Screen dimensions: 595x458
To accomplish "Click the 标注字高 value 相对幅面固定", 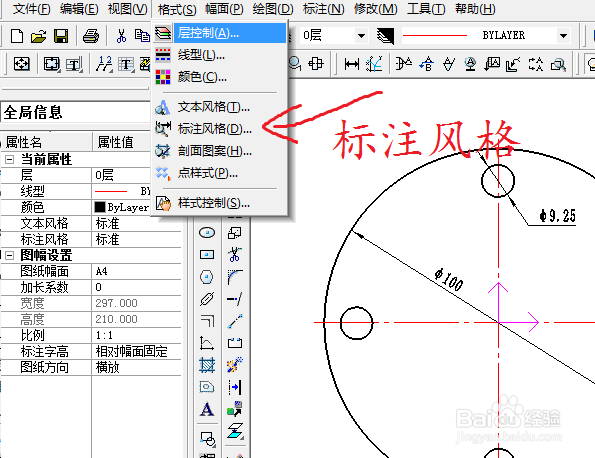I will click(131, 351).
